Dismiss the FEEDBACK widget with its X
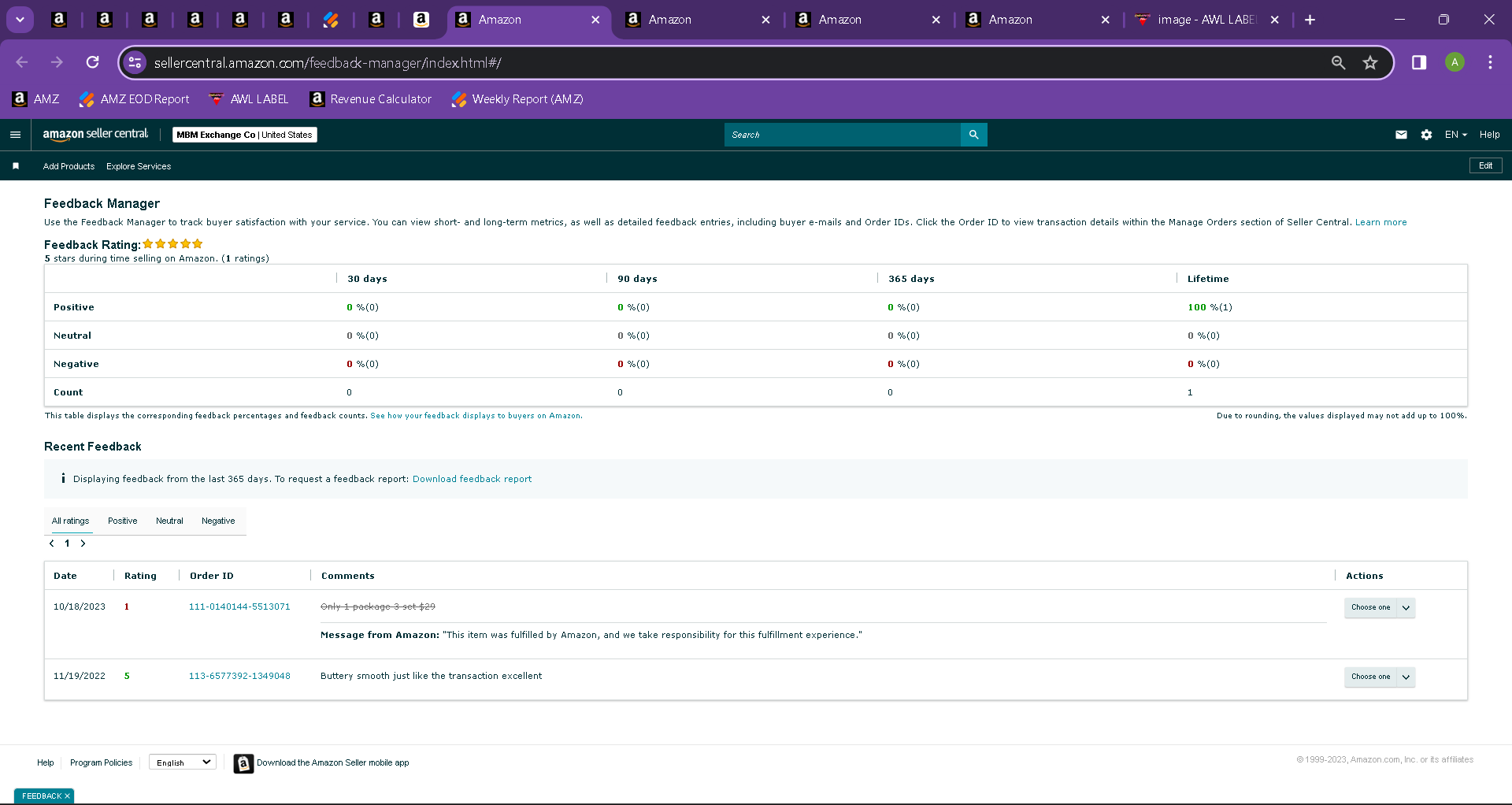Screen dimensions: 1512x805 pyautogui.click(x=67, y=796)
